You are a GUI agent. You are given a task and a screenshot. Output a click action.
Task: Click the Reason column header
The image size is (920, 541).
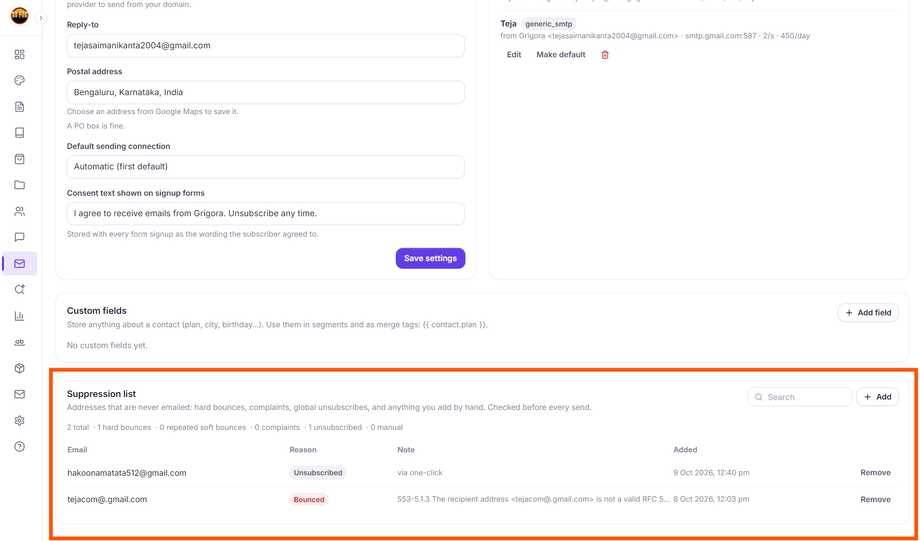[x=303, y=449]
